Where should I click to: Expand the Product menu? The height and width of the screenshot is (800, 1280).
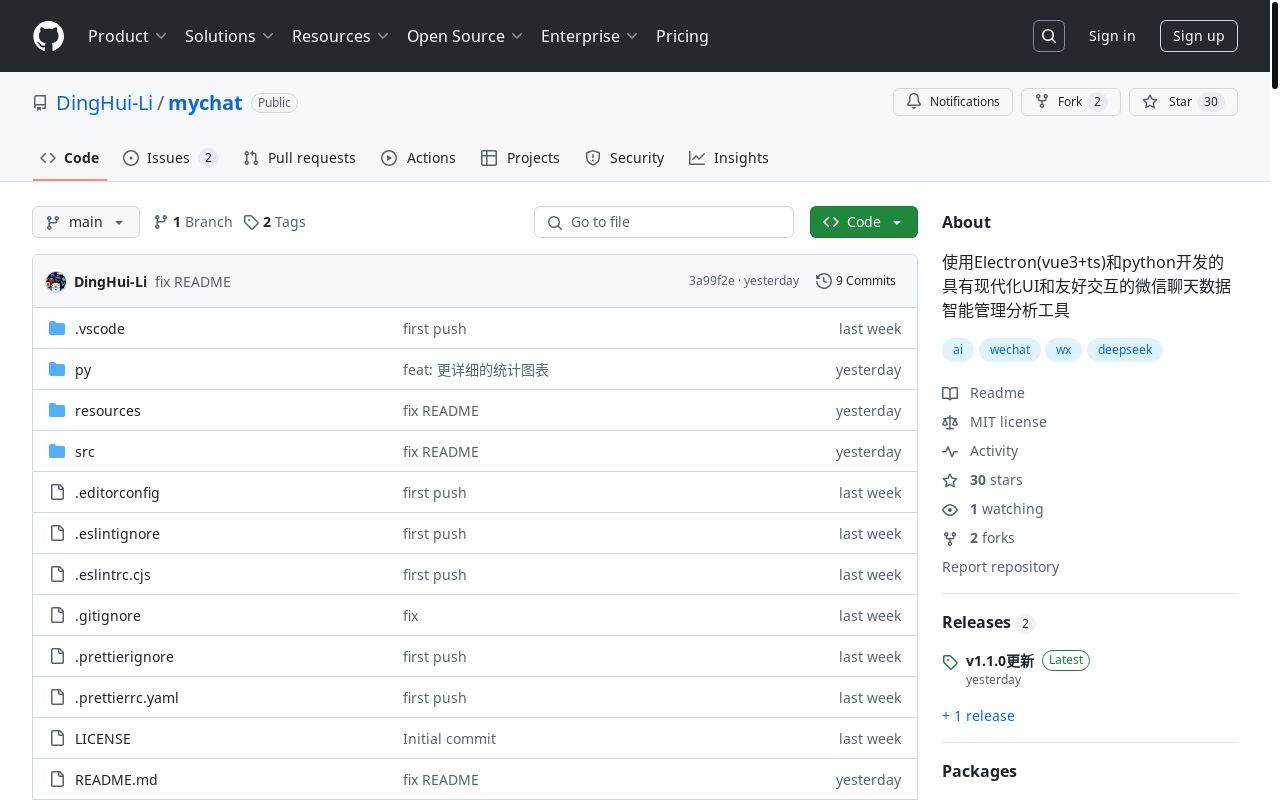pyautogui.click(x=127, y=36)
